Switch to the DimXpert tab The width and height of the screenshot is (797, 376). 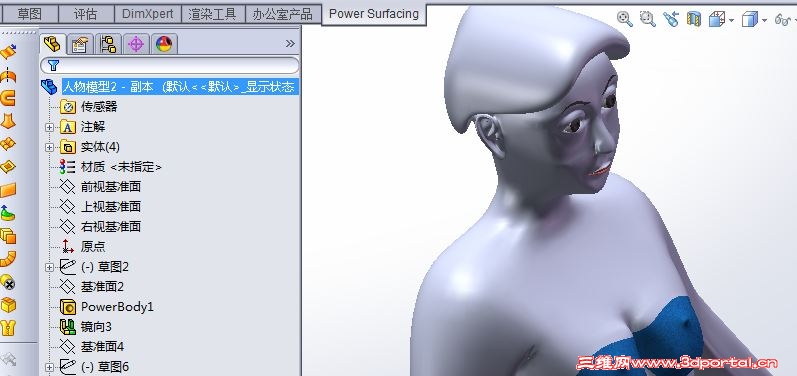pos(147,14)
